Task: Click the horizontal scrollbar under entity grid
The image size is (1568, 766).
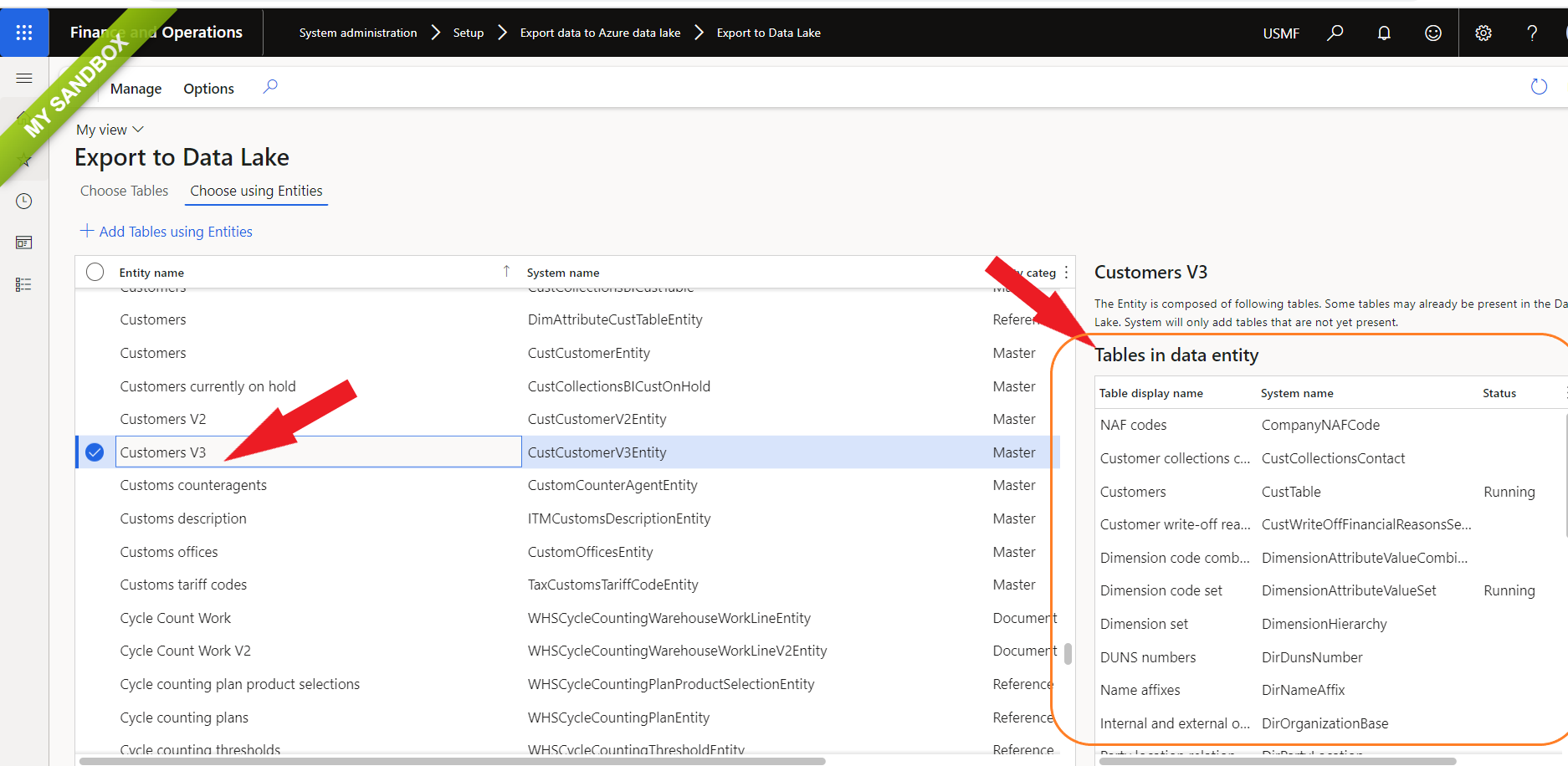Action: 452,761
